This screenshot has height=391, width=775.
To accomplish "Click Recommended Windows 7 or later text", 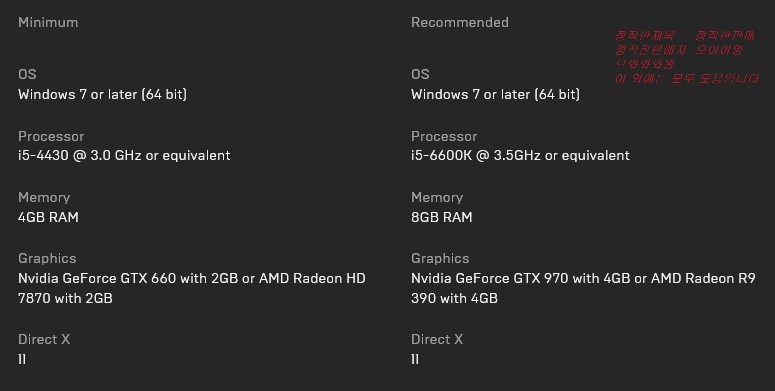I will tap(495, 94).
